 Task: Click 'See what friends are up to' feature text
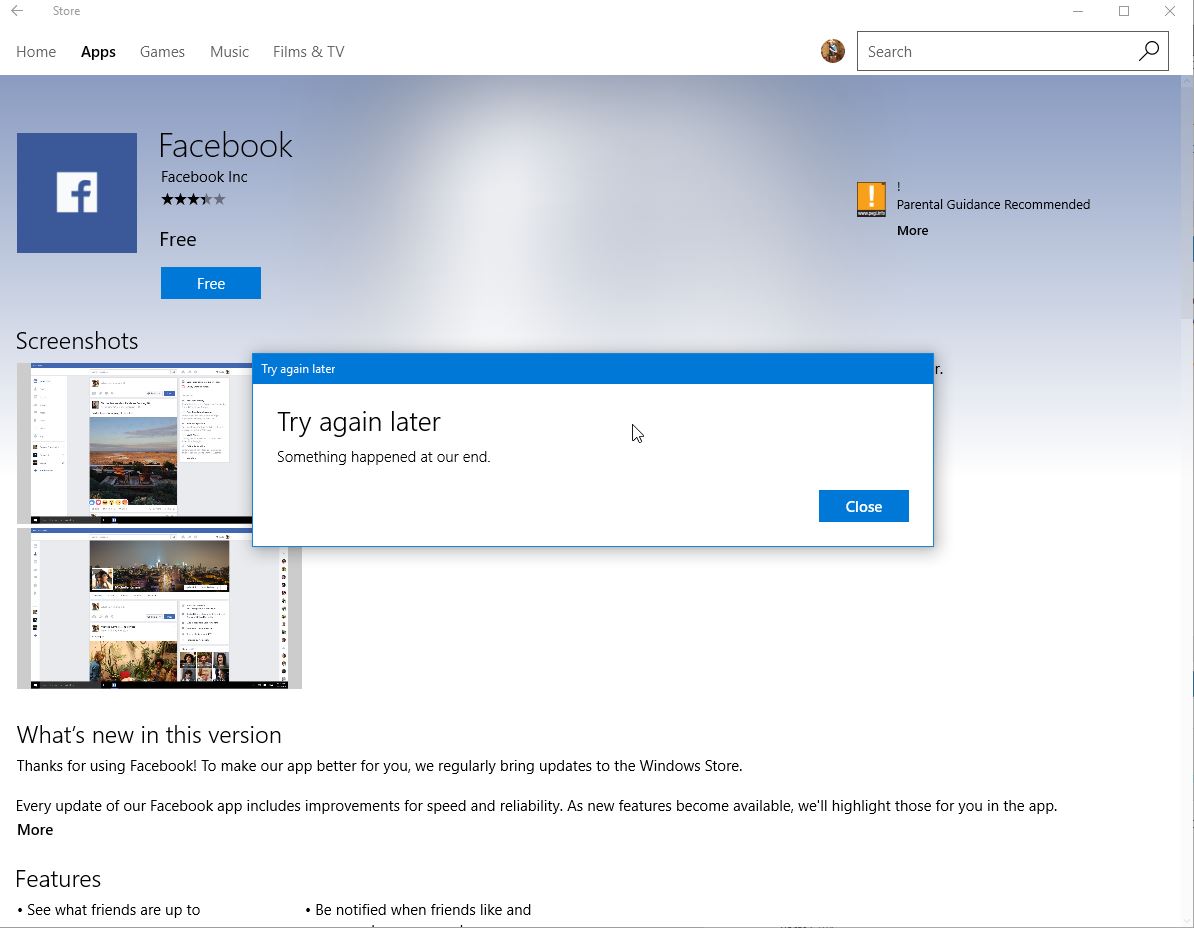tap(113, 910)
